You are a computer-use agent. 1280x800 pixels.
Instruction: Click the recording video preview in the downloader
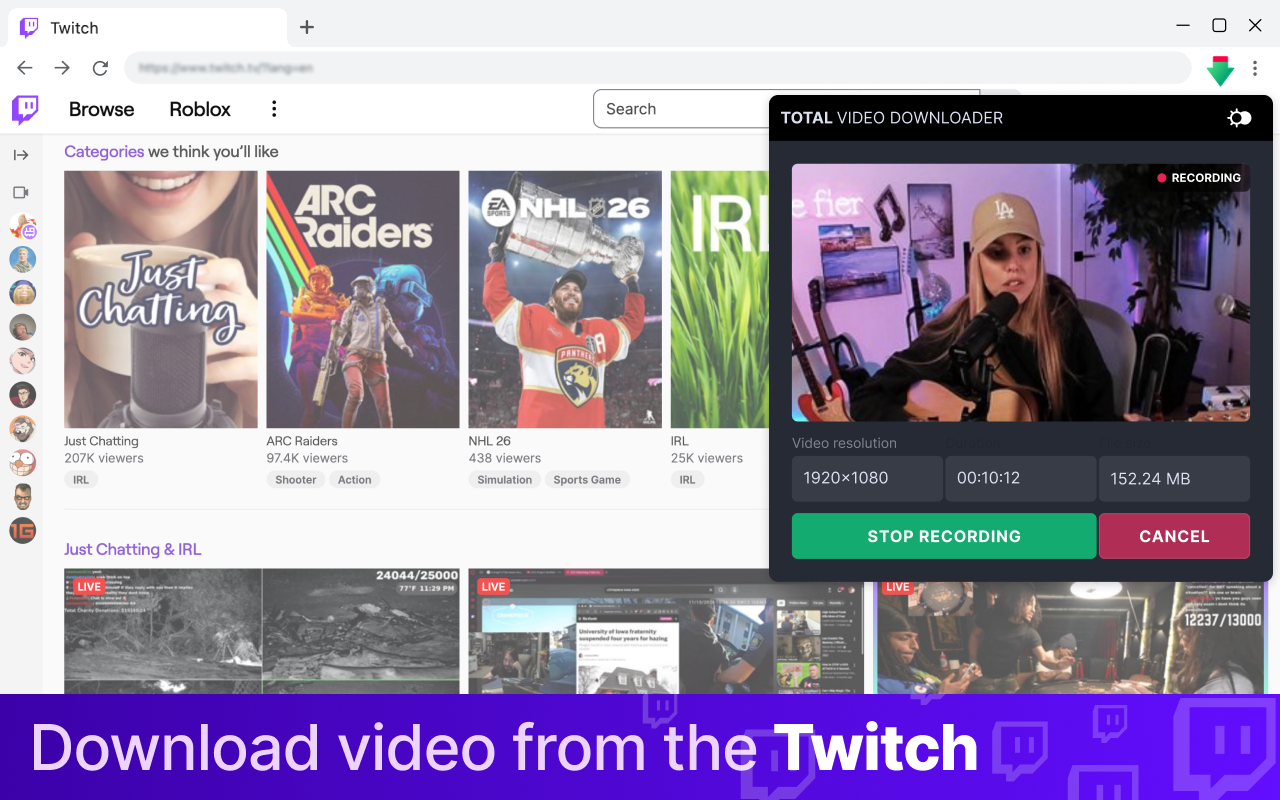point(1021,293)
